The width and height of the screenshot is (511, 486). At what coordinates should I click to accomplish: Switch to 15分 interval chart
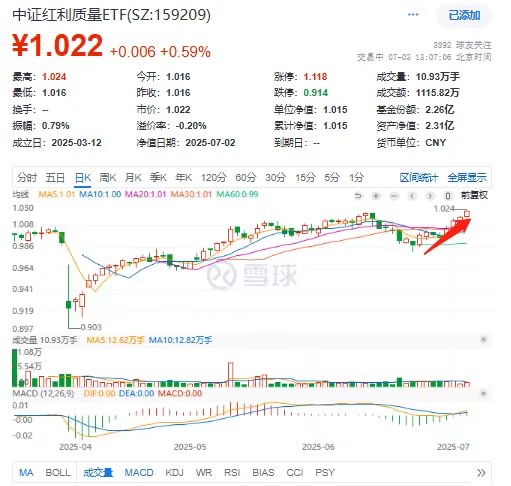pos(305,177)
